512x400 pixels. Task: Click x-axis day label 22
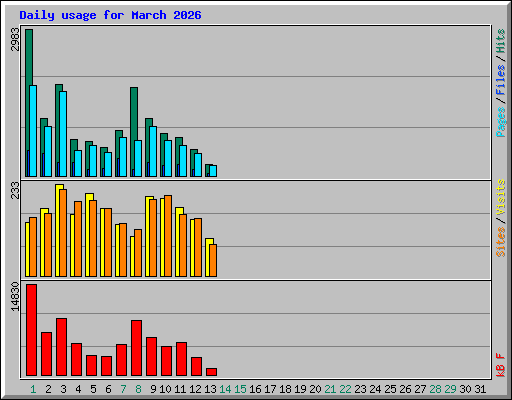point(345,389)
